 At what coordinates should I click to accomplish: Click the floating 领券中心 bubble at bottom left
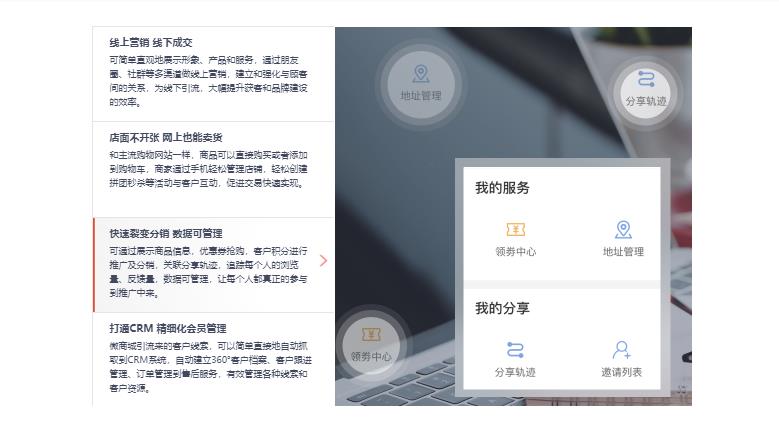(x=371, y=345)
